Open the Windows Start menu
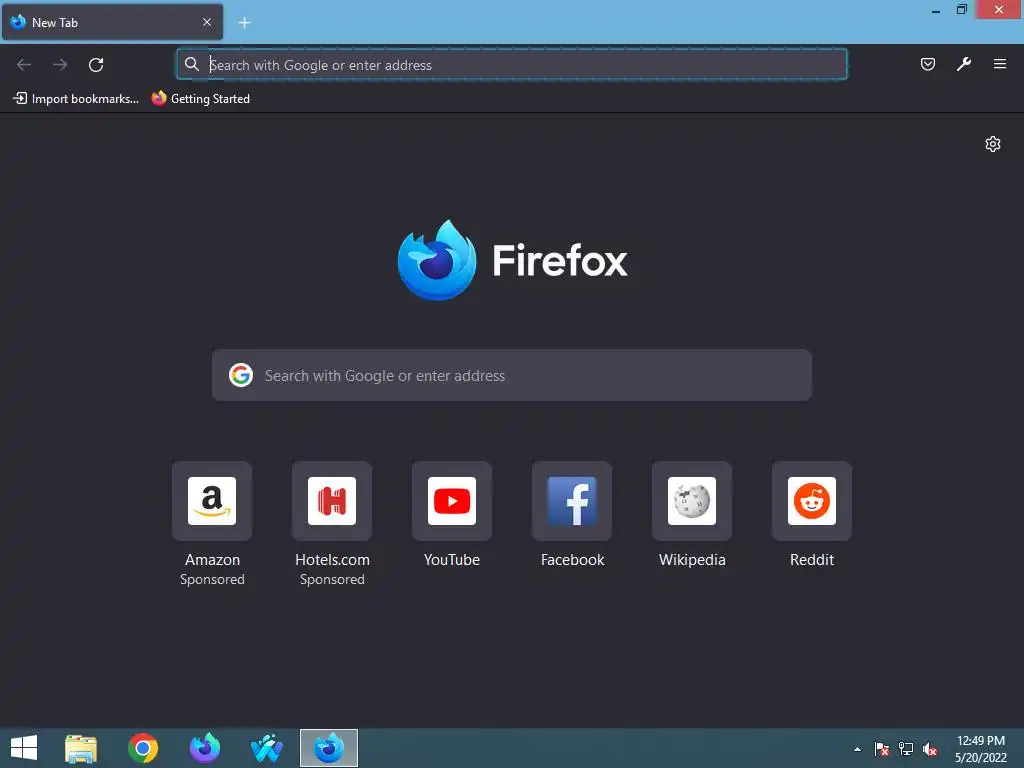This screenshot has width=1024, height=768. pyautogui.click(x=24, y=748)
